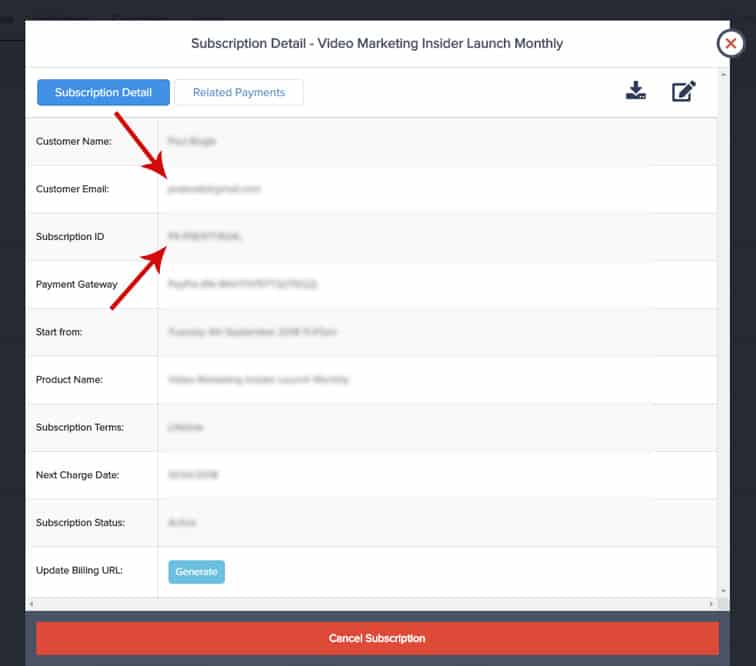Click the Next Charge Date value
This screenshot has width=756, height=666.
pyautogui.click(x=192, y=475)
